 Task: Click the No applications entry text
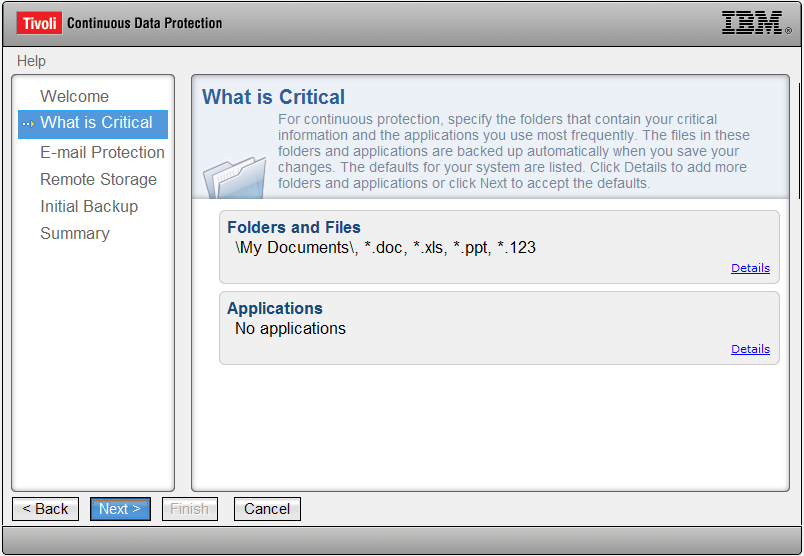click(290, 328)
